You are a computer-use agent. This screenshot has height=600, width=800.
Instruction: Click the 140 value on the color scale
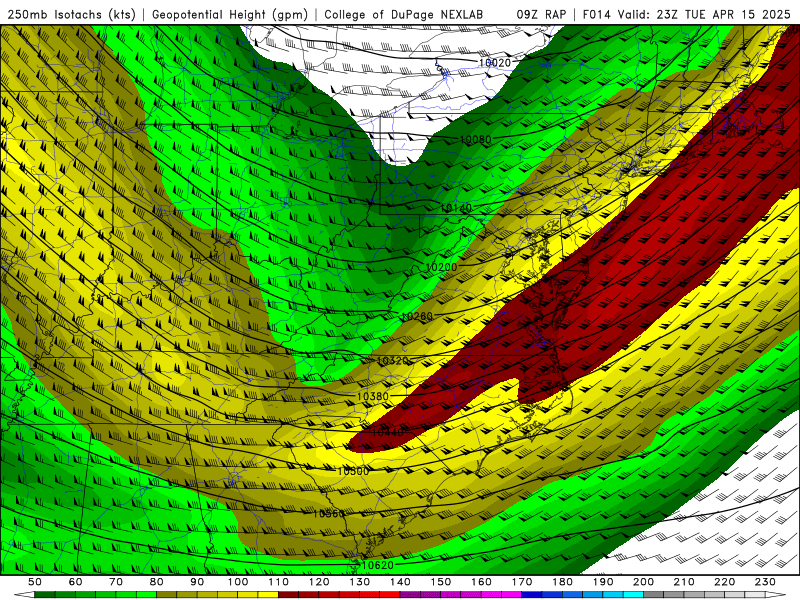400,582
